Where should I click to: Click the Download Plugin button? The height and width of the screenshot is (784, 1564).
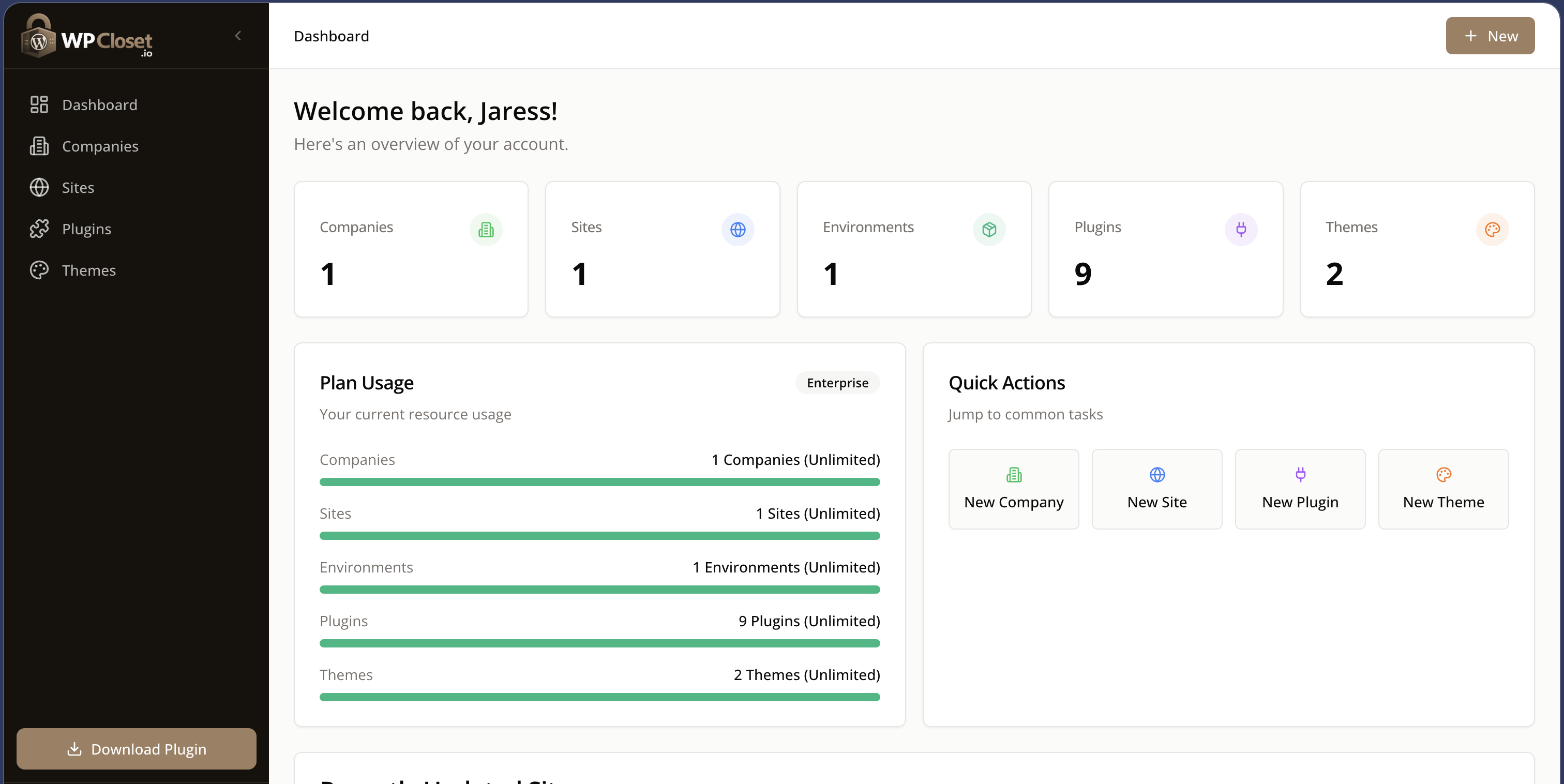[136, 748]
